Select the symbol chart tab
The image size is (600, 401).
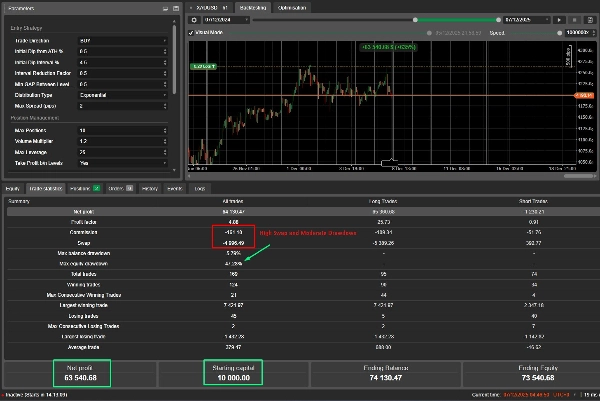tap(210, 8)
